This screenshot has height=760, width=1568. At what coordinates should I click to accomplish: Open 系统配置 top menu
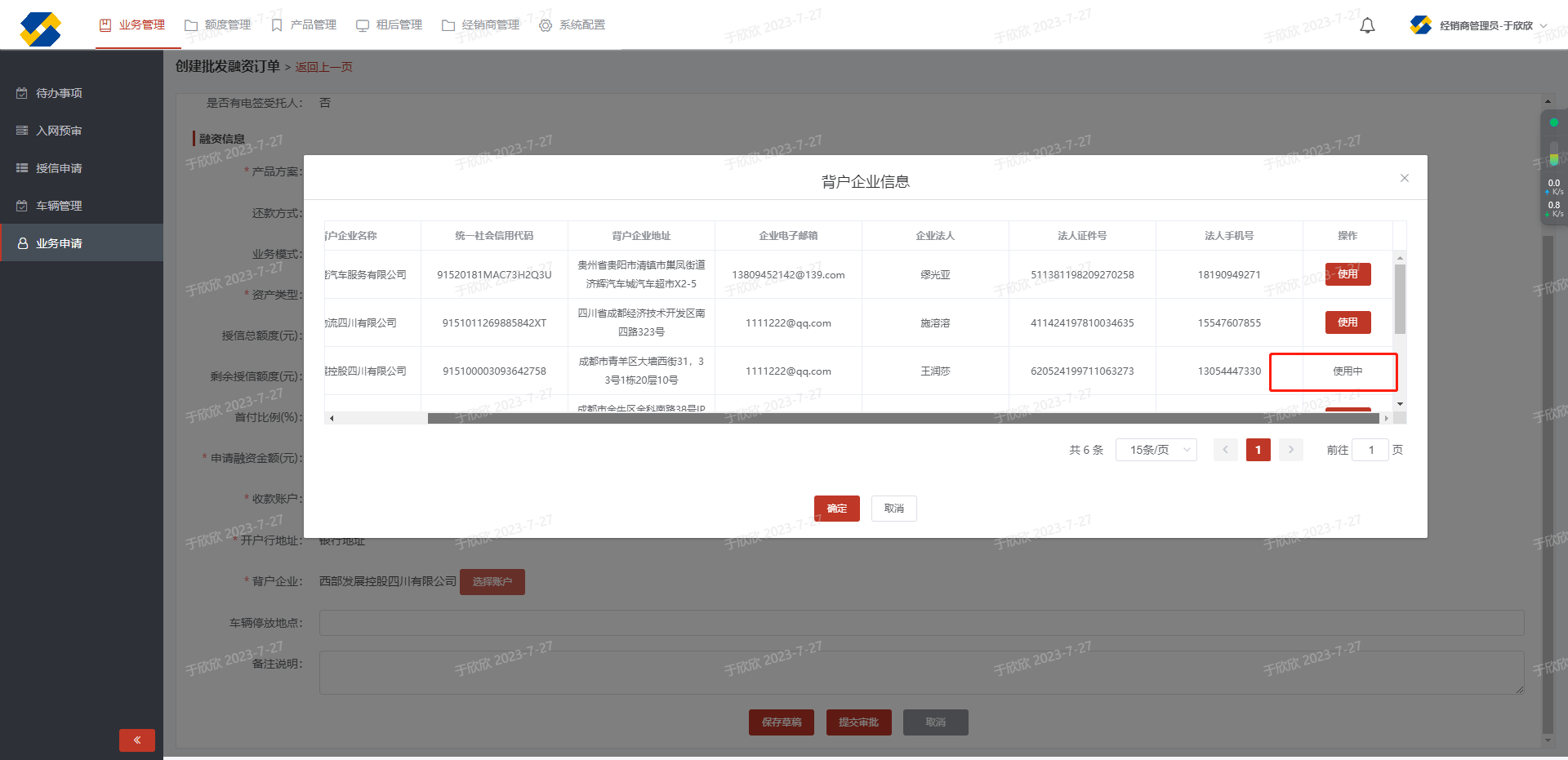(x=572, y=25)
